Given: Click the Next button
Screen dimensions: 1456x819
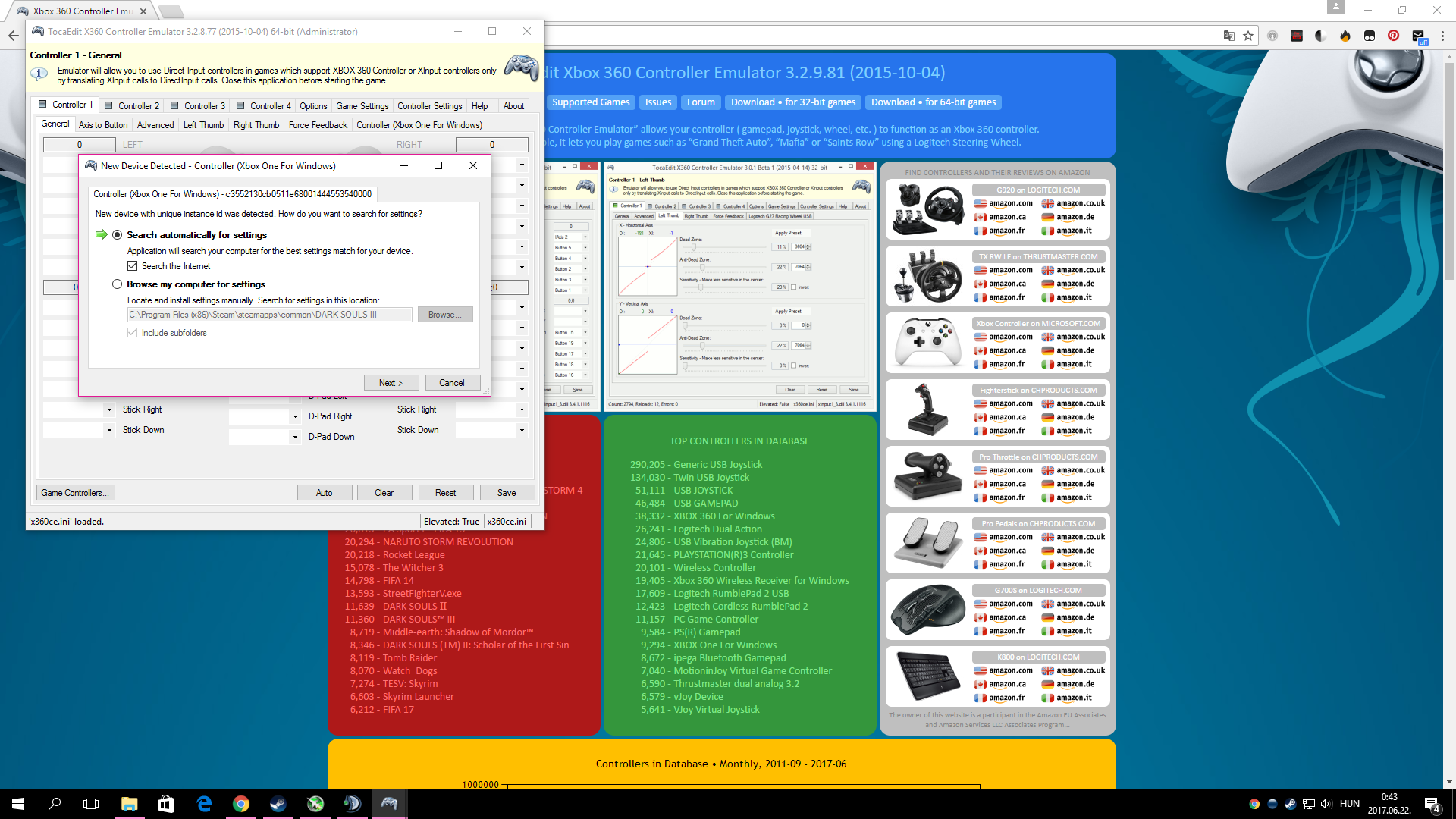Looking at the screenshot, I should pyautogui.click(x=391, y=383).
